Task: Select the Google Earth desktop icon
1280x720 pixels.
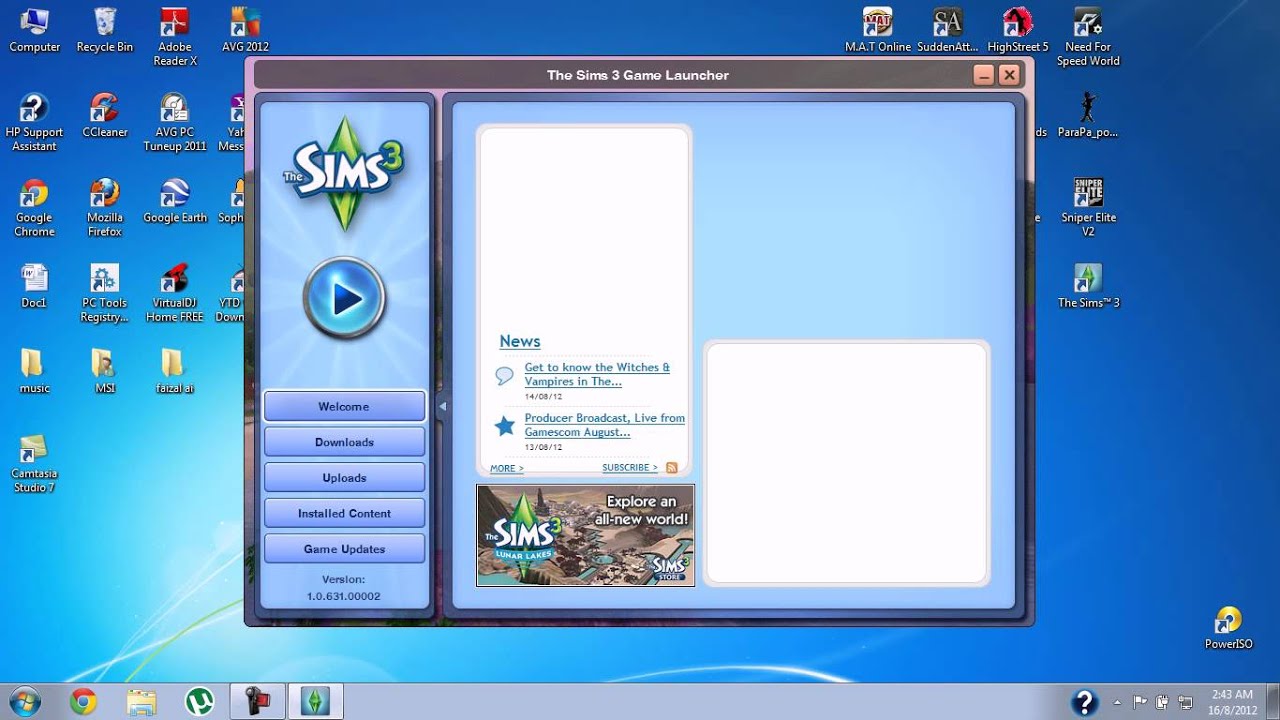Action: point(175,201)
